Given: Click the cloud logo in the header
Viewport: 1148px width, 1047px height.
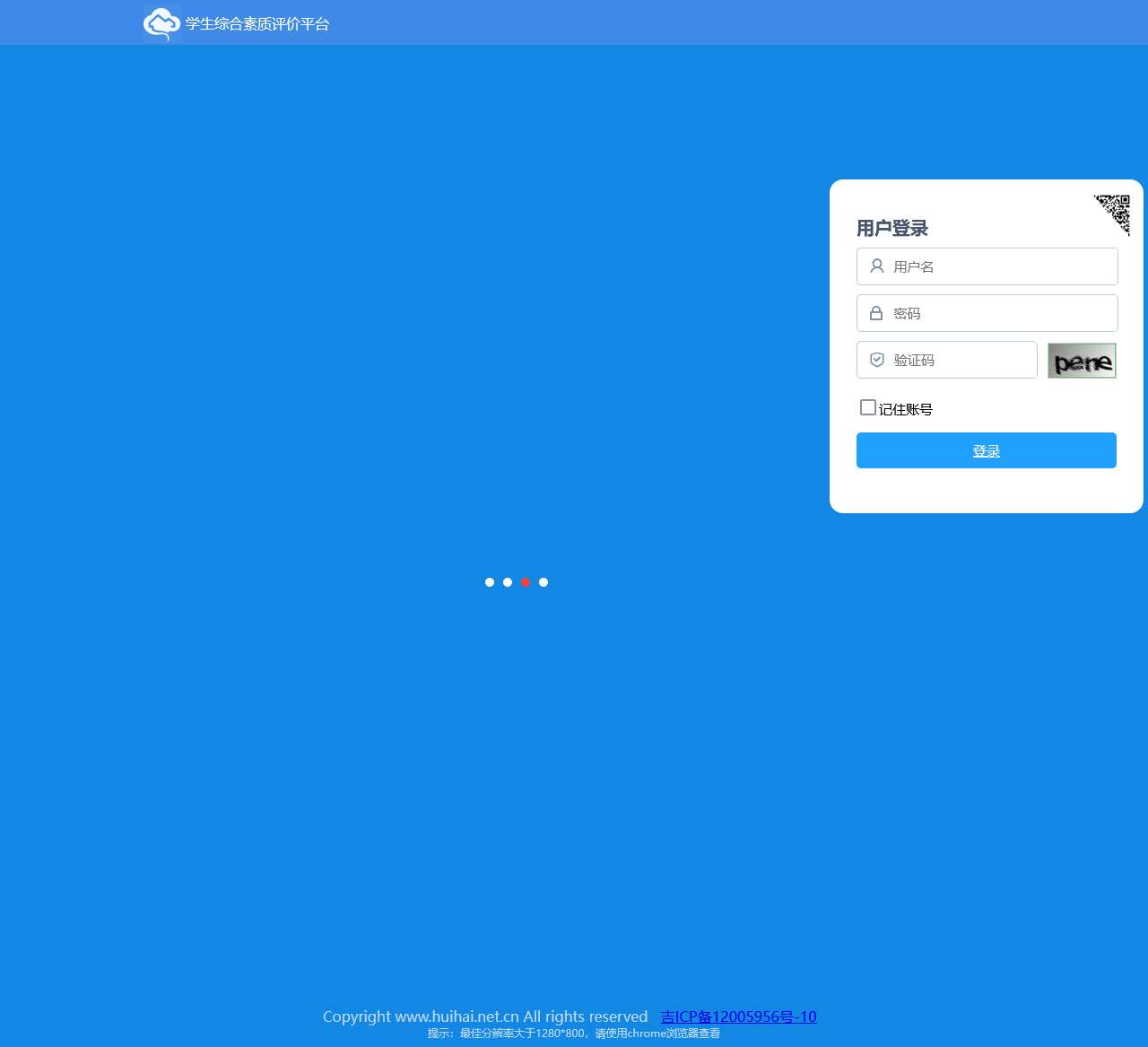Looking at the screenshot, I should [162, 24].
